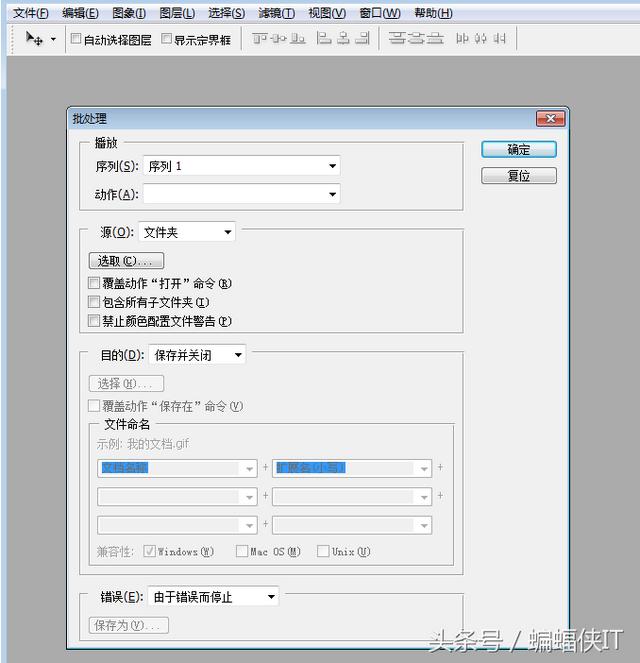Open the 目的 dropdown set to 保存并关闭
640x663 pixels.
197,355
